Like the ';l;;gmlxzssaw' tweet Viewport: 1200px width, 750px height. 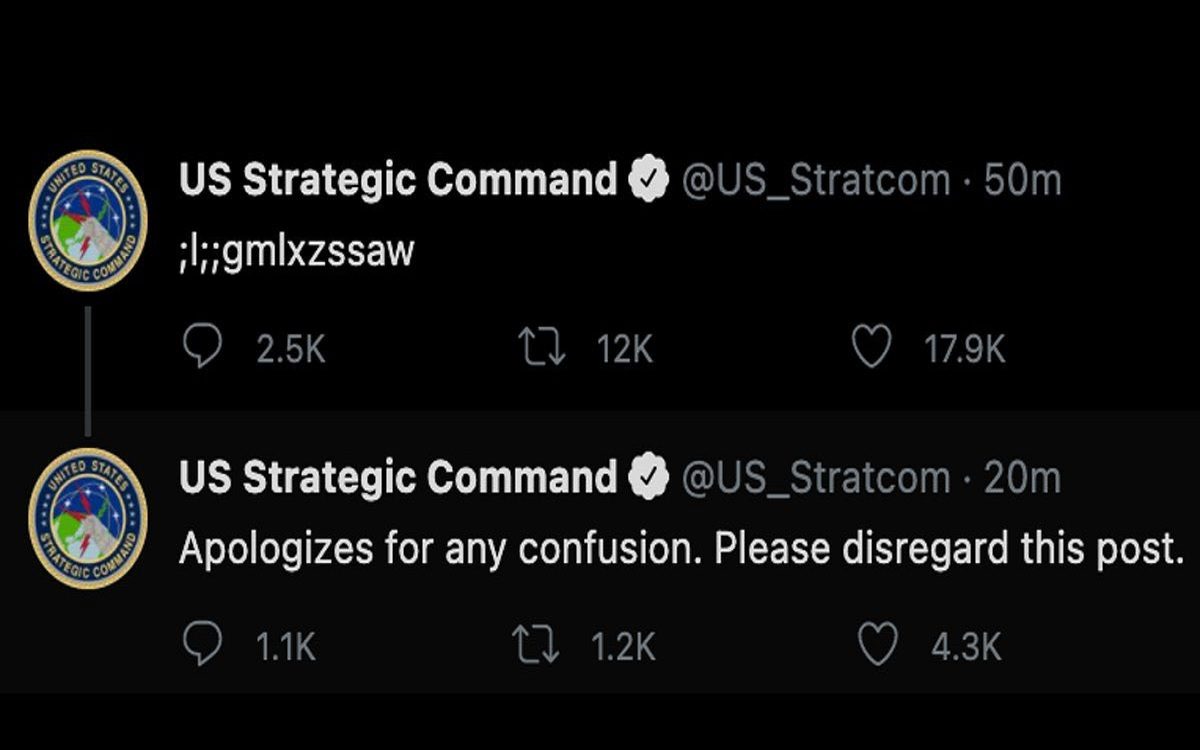[871, 348]
